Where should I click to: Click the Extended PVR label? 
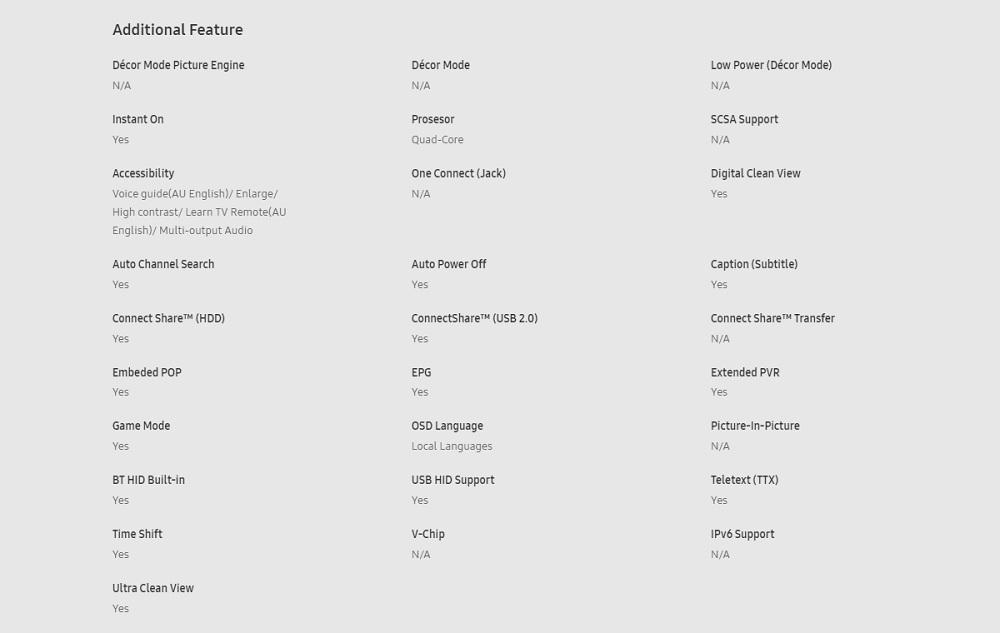745,372
